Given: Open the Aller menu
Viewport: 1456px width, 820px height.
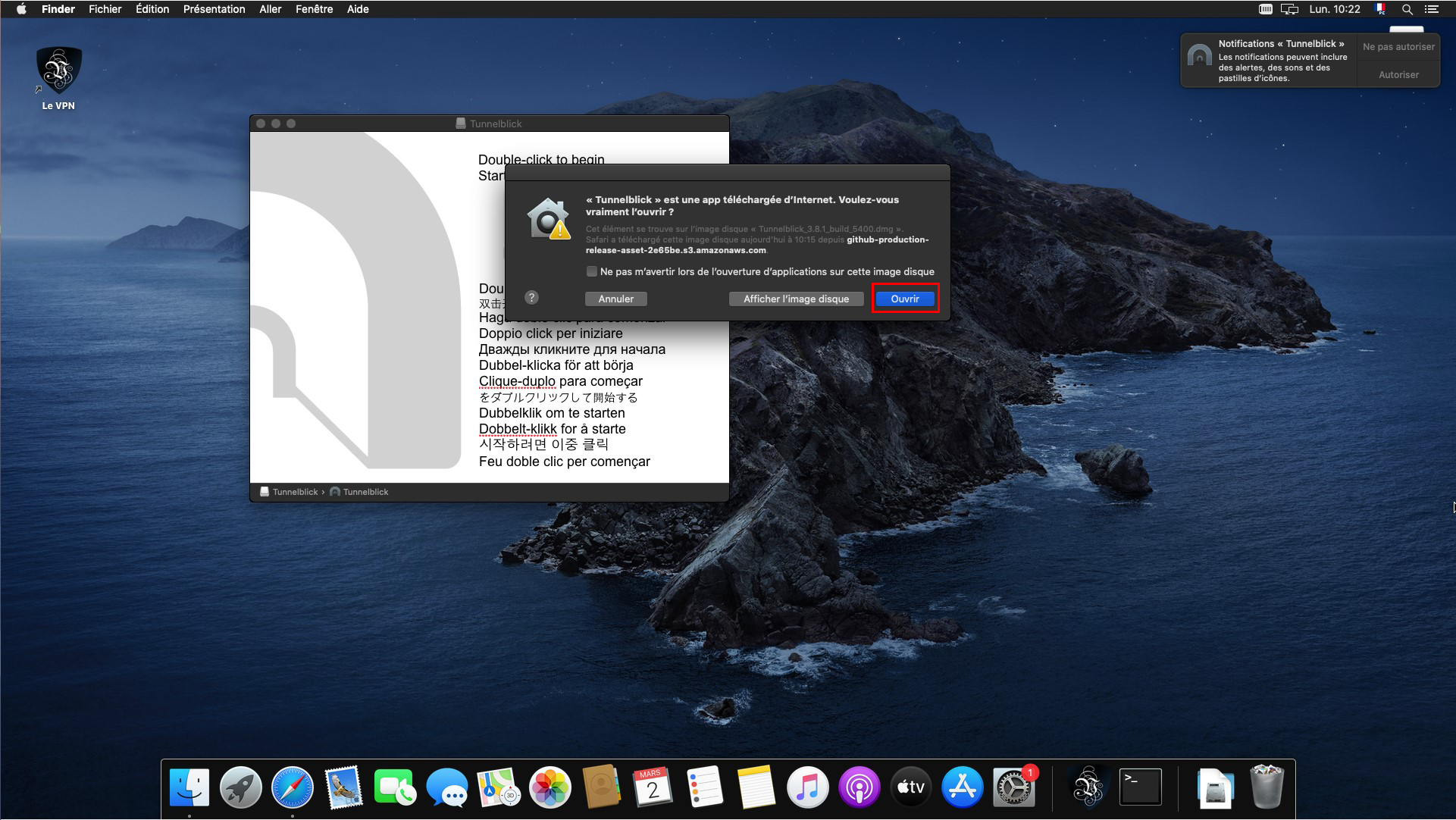Looking at the screenshot, I should pyautogui.click(x=270, y=9).
